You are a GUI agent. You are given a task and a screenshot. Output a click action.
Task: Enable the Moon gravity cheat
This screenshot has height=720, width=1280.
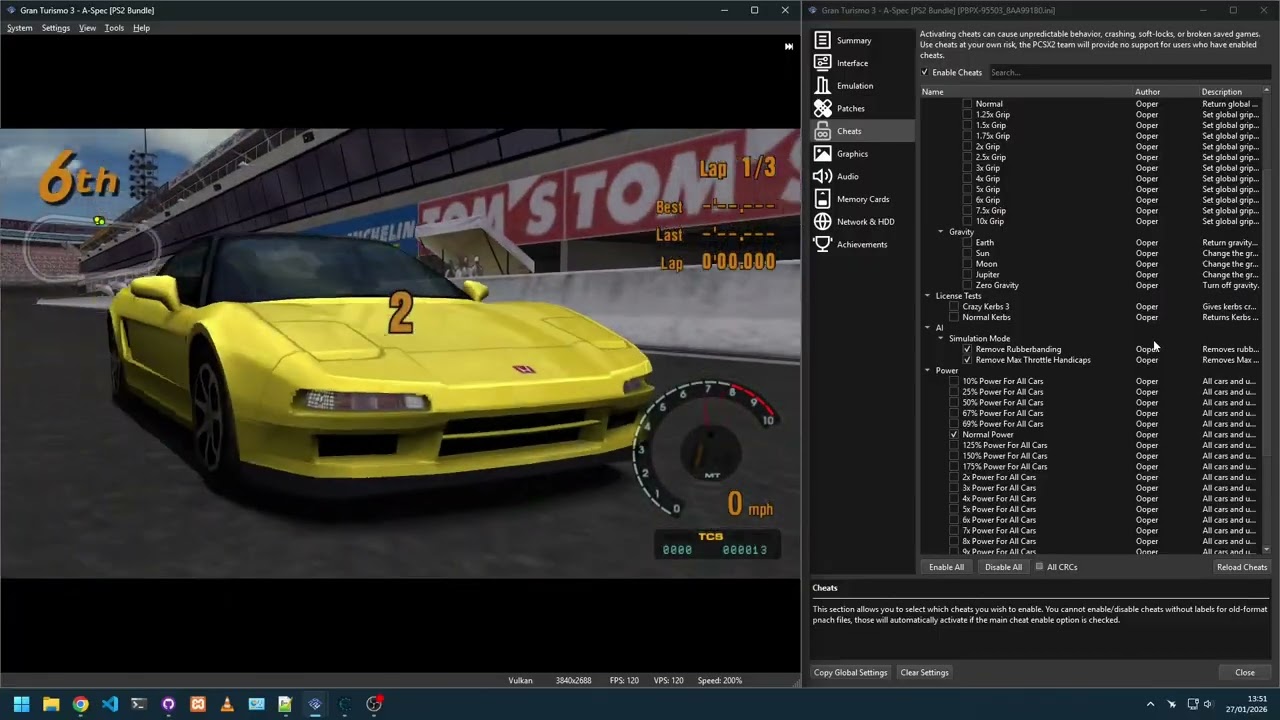click(967, 264)
